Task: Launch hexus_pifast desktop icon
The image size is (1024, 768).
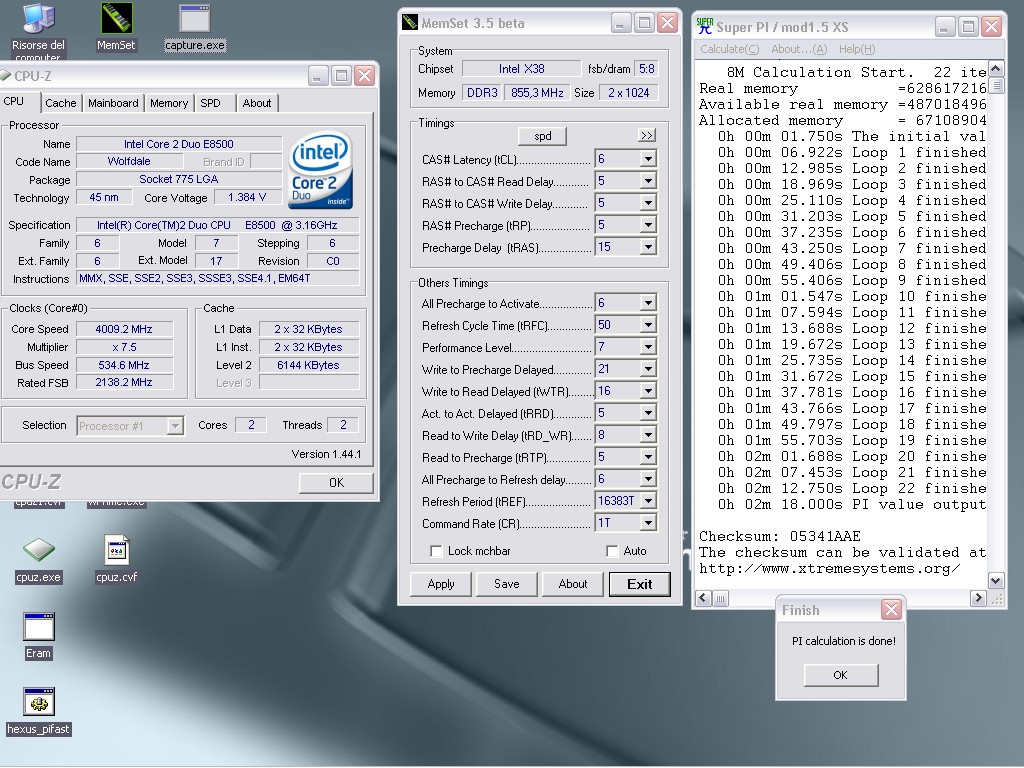Action: point(39,712)
